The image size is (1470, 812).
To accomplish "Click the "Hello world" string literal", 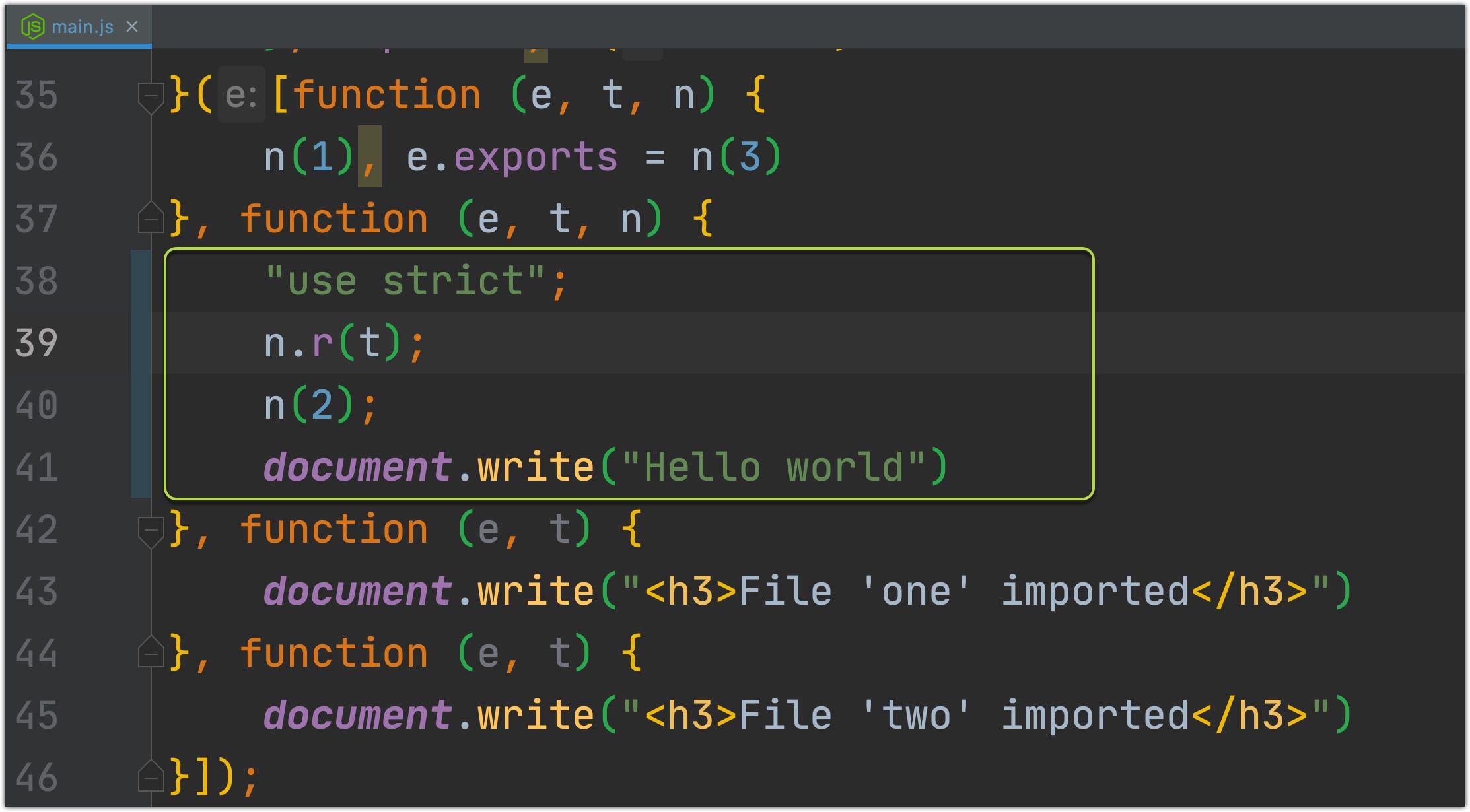I will tap(773, 467).
